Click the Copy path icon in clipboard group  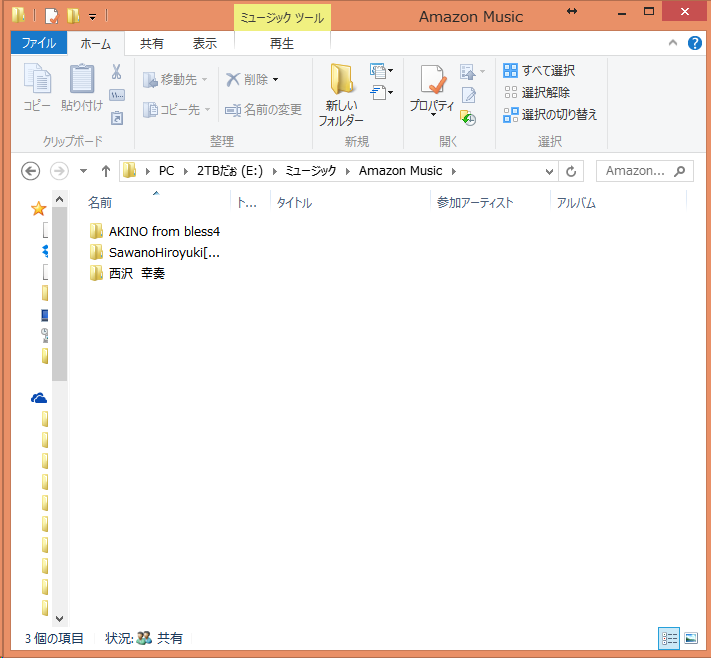pos(117,95)
